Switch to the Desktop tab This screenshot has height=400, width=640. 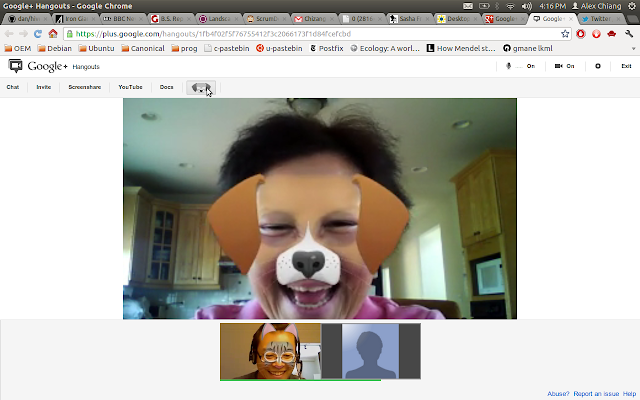point(457,19)
